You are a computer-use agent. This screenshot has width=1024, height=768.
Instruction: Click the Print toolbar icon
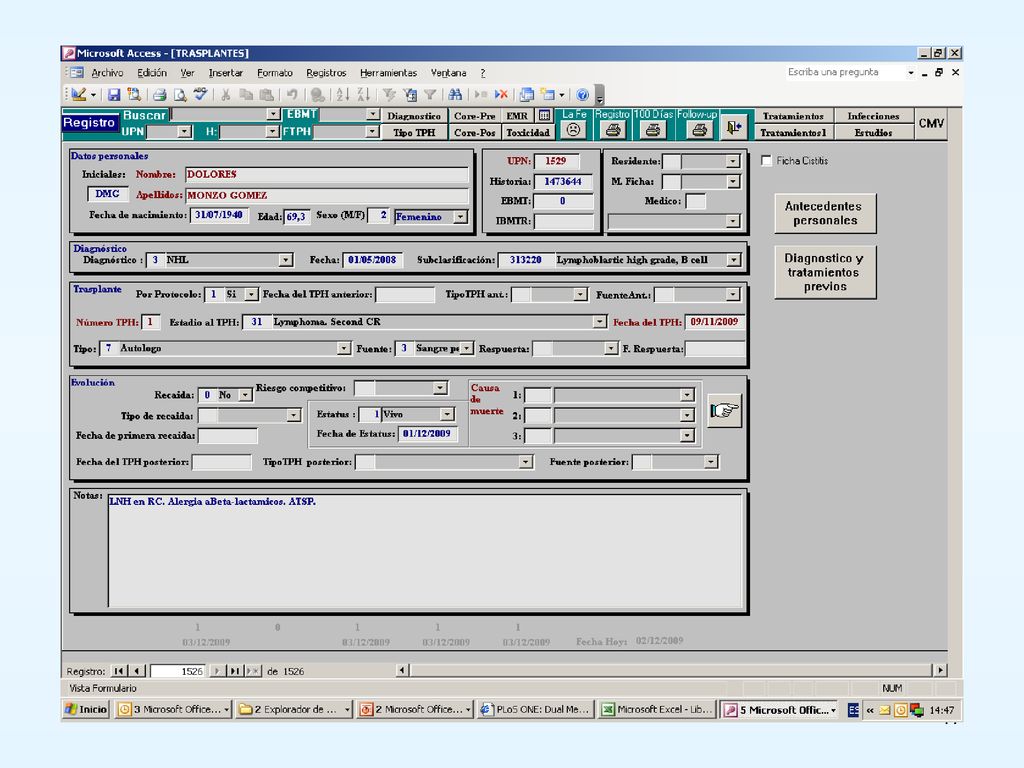pyautogui.click(x=159, y=95)
